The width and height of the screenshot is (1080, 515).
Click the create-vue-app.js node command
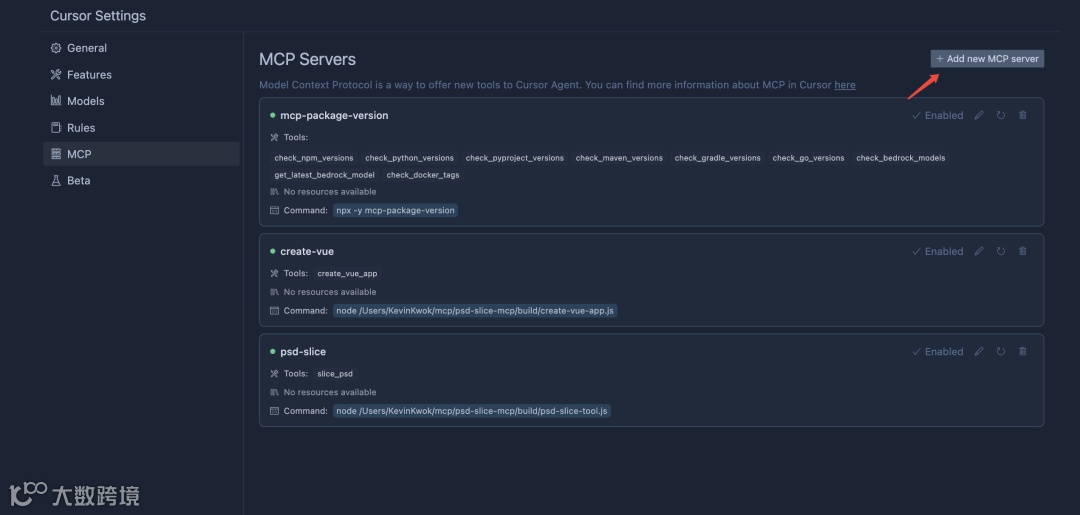pyautogui.click(x=475, y=311)
